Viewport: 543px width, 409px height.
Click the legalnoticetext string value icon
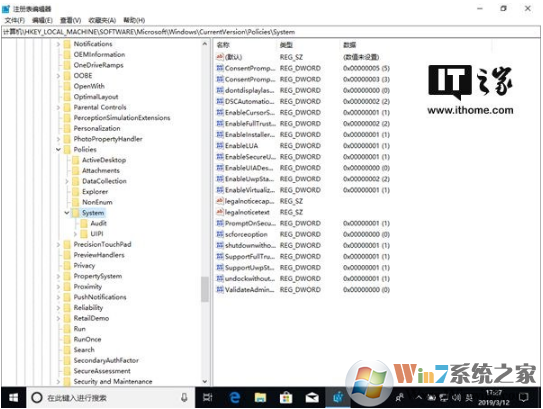pos(220,212)
